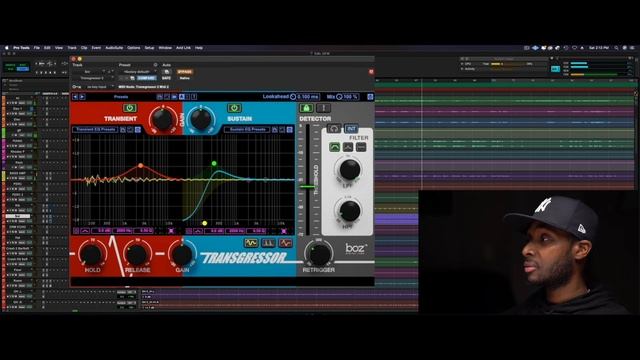Screen dimensions: 640x360
Task: Click the Sustain GAIN knob at top
Action: 201,119
